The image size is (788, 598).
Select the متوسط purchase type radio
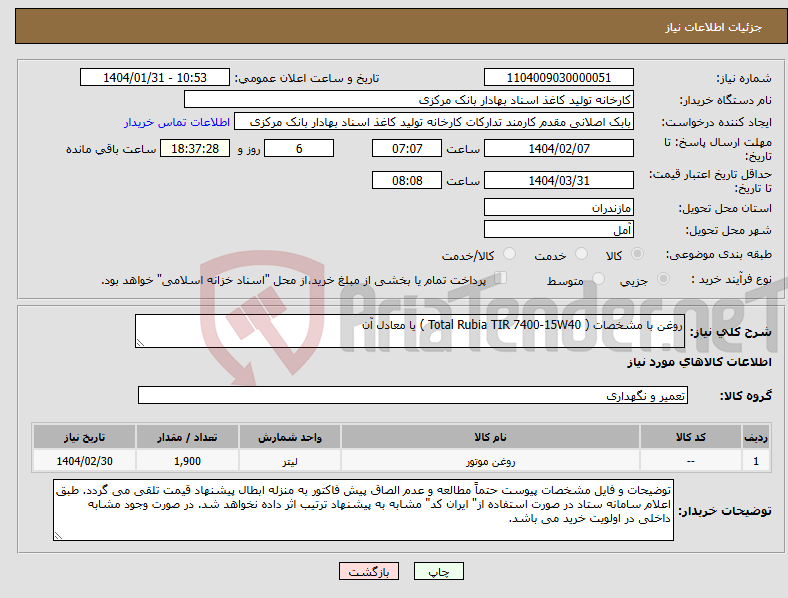pos(598,278)
